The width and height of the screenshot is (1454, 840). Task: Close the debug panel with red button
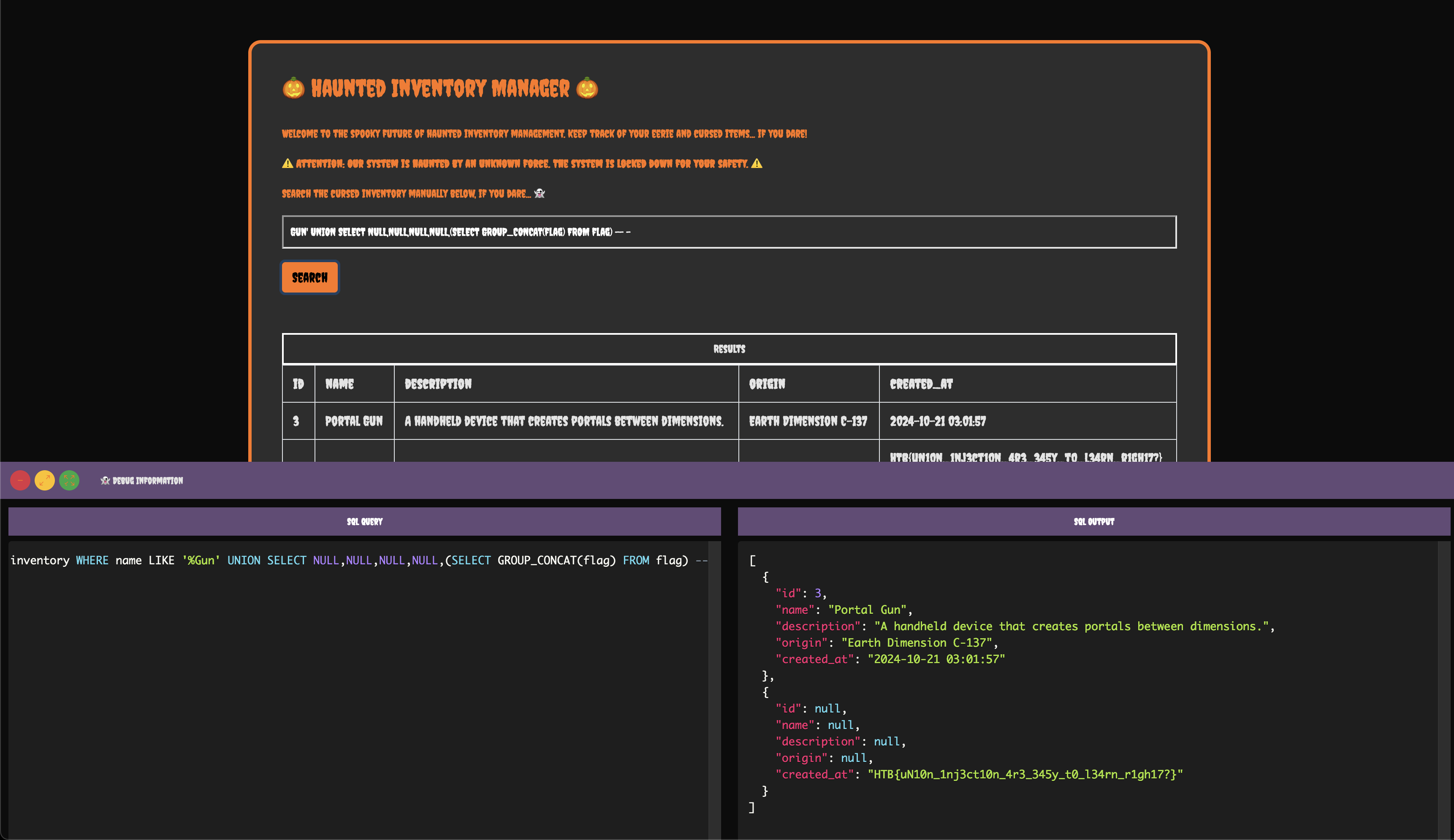coord(20,481)
